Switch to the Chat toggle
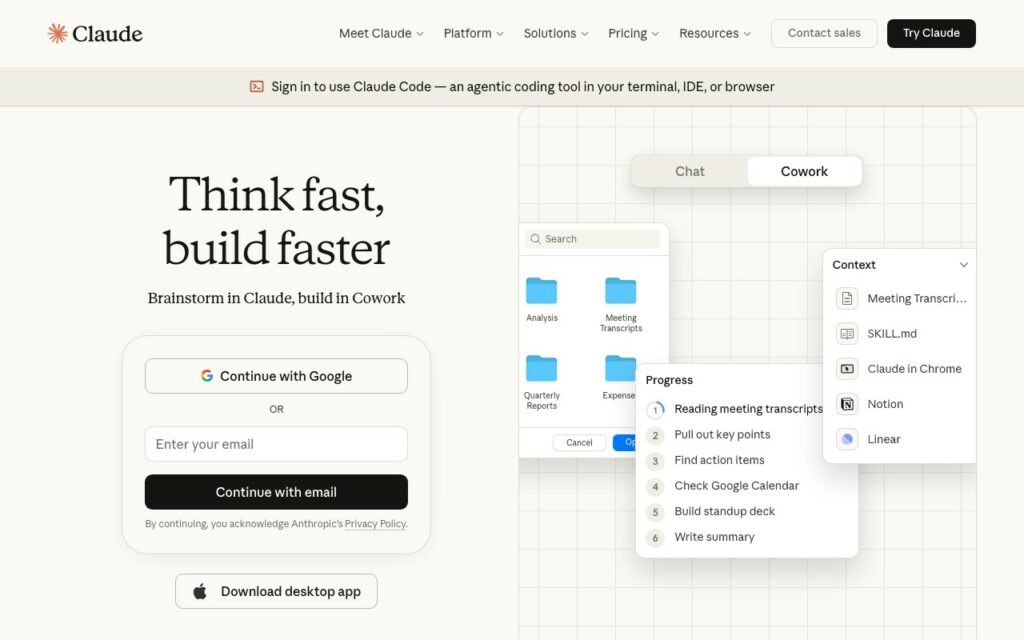 click(x=689, y=171)
